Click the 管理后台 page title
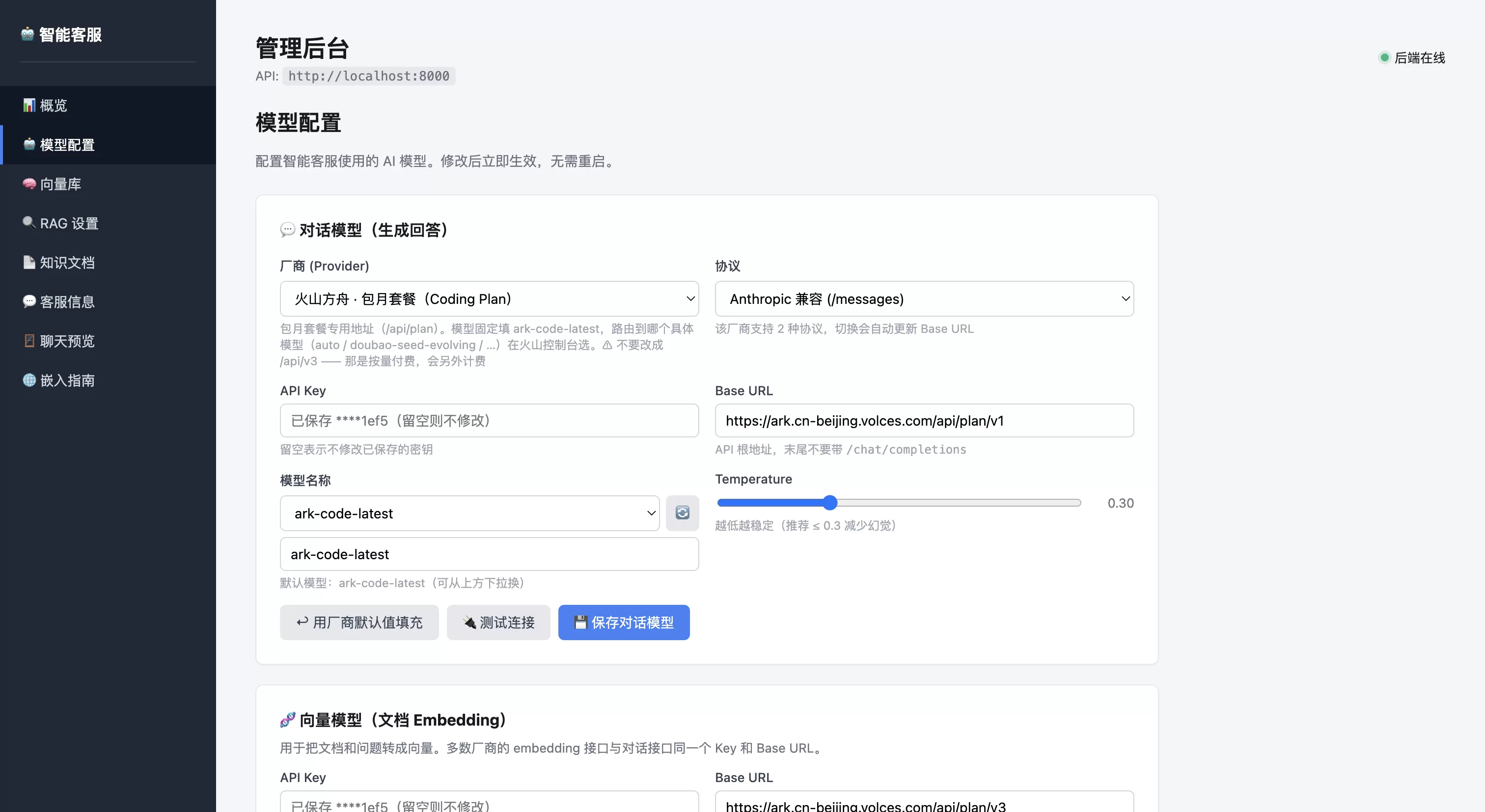The height and width of the screenshot is (812, 1485). pyautogui.click(x=302, y=49)
